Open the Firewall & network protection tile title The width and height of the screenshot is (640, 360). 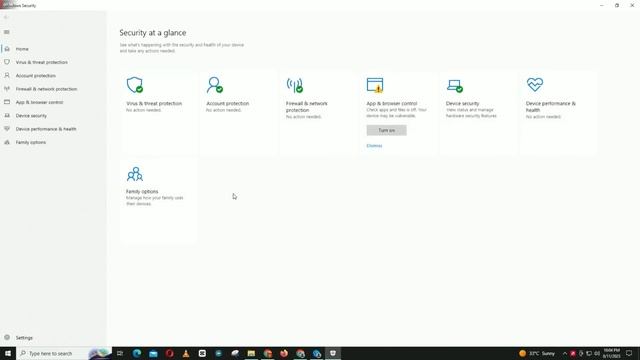[x=307, y=107]
